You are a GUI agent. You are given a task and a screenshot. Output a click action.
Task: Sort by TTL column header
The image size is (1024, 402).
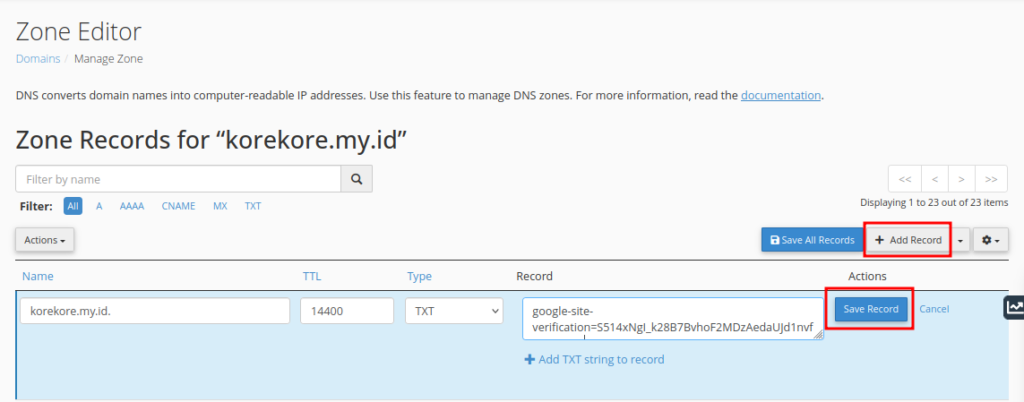[x=312, y=276]
